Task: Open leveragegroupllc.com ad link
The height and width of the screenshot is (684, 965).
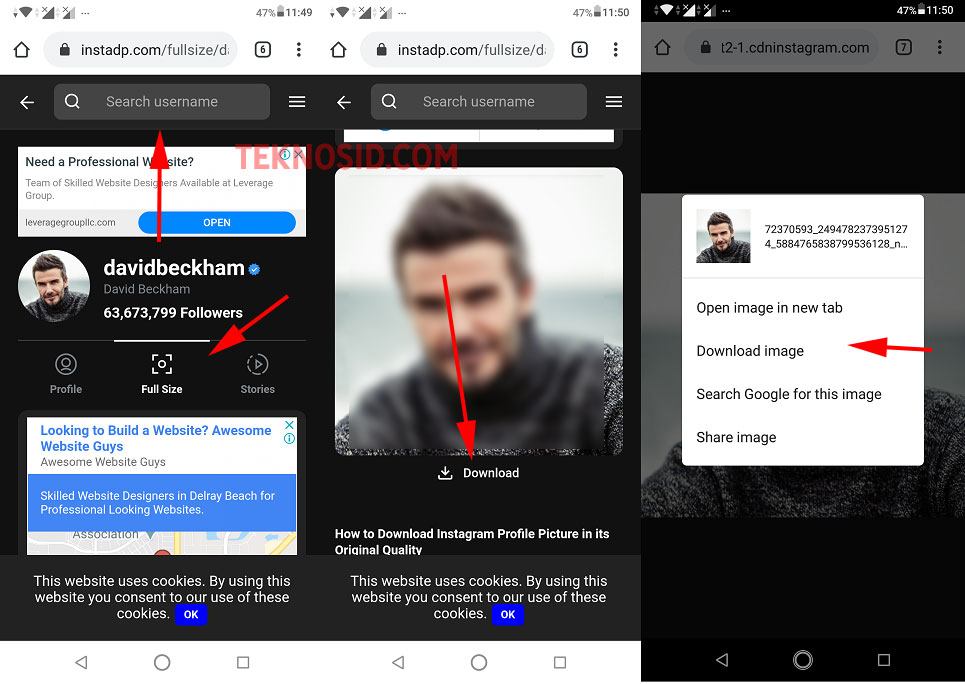Action: [70, 222]
